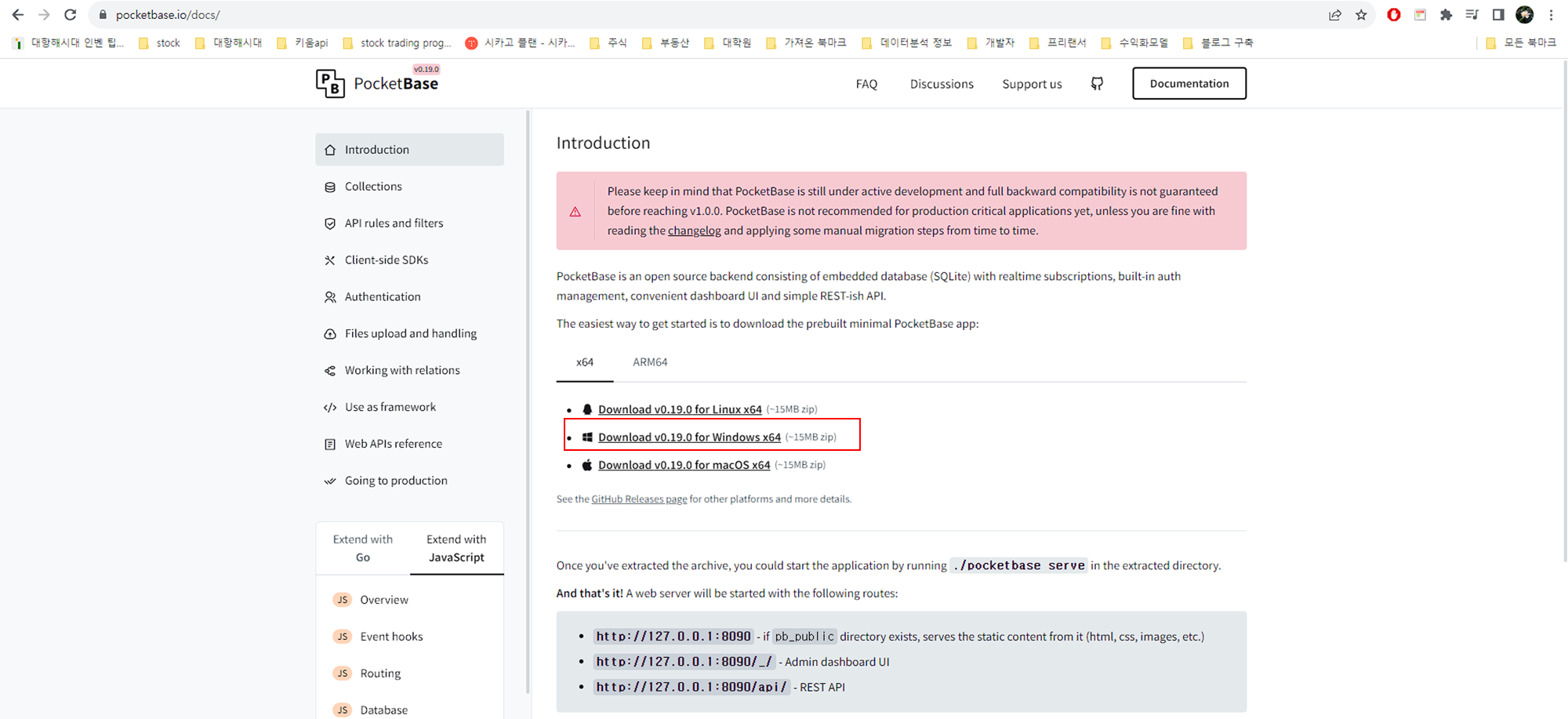1568x719 pixels.
Task: Open Client-side SDKs docs page
Action: tap(409, 260)
